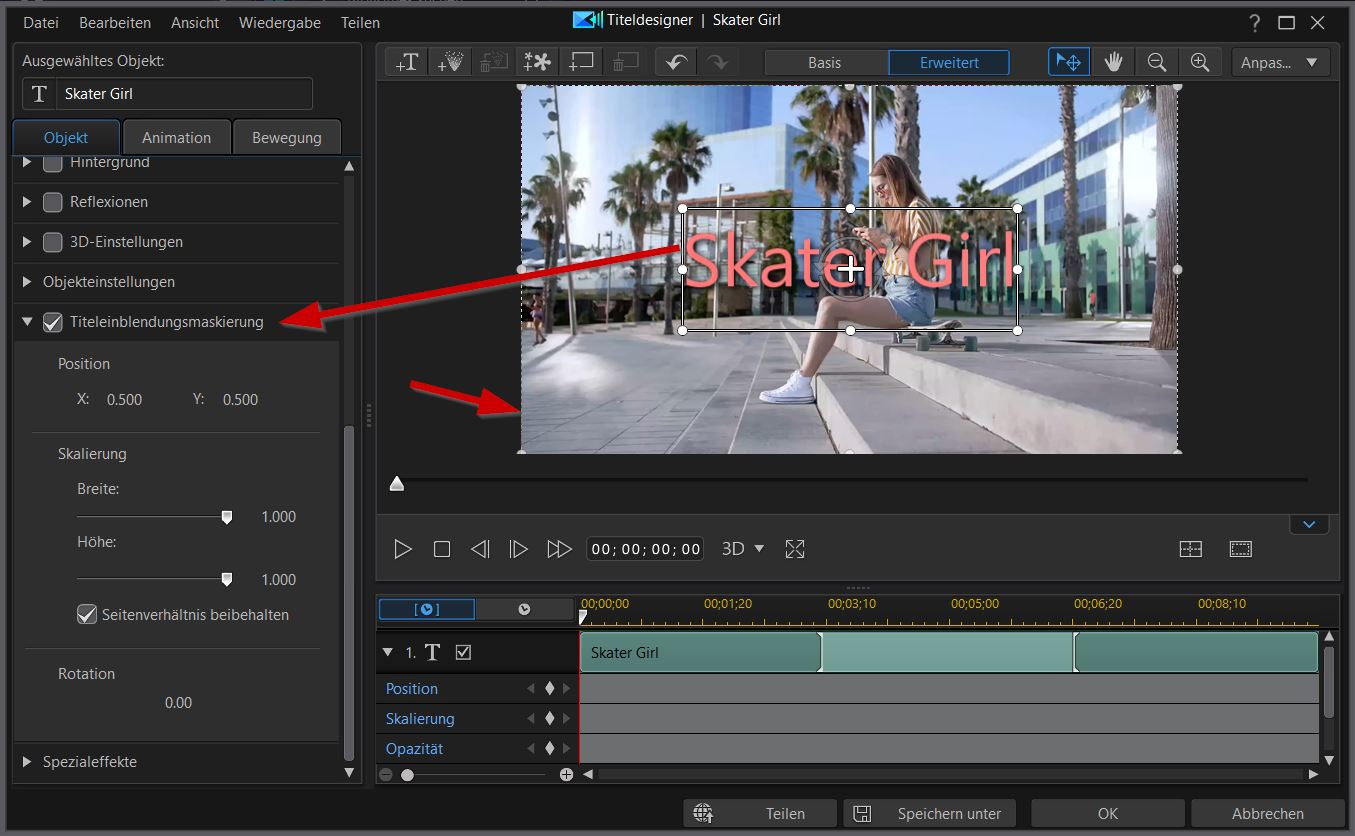Click the insert text title icon
1355x836 pixels.
point(407,62)
